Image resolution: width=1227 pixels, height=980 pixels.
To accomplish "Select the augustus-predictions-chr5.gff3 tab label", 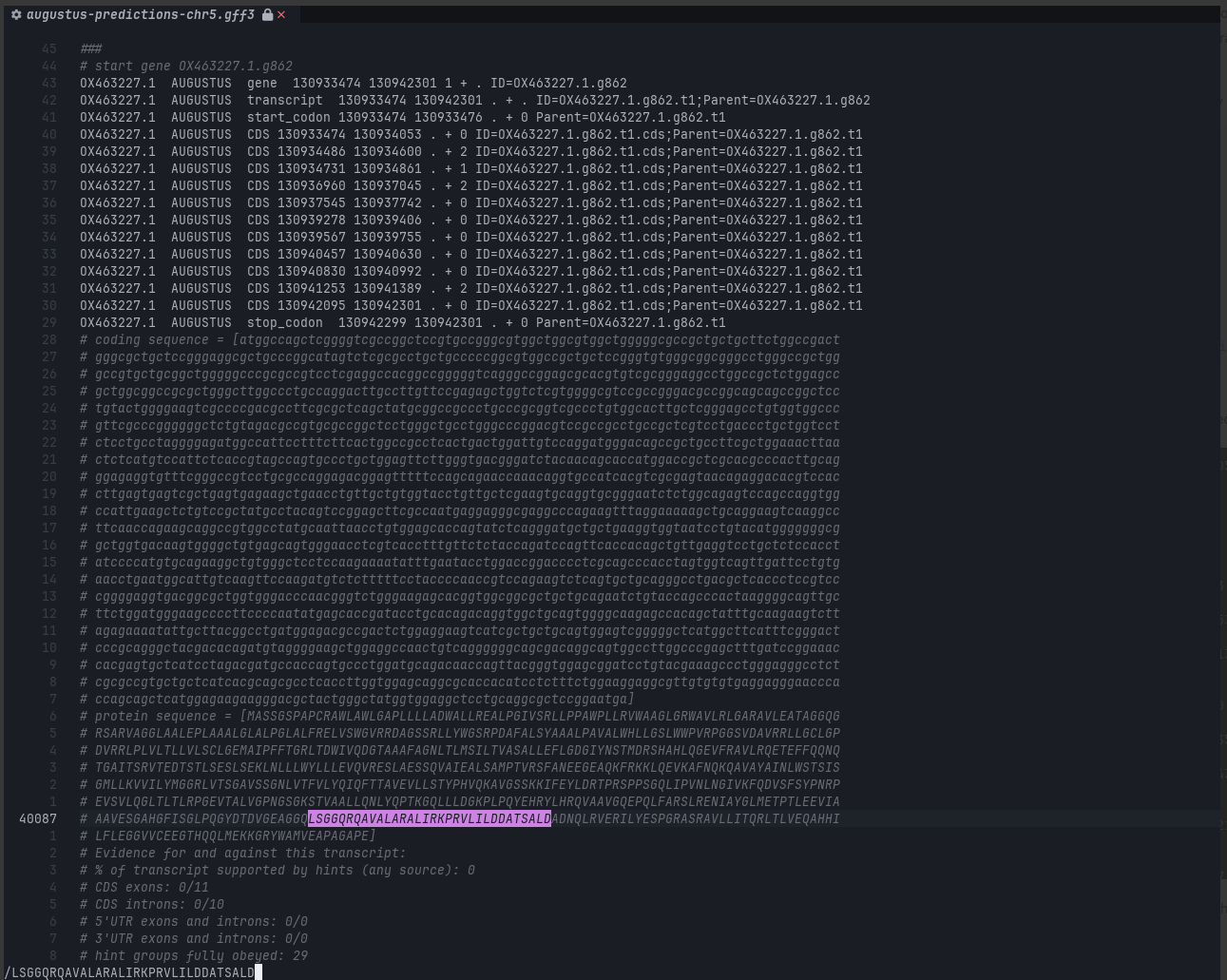I will pyautogui.click(x=140, y=15).
